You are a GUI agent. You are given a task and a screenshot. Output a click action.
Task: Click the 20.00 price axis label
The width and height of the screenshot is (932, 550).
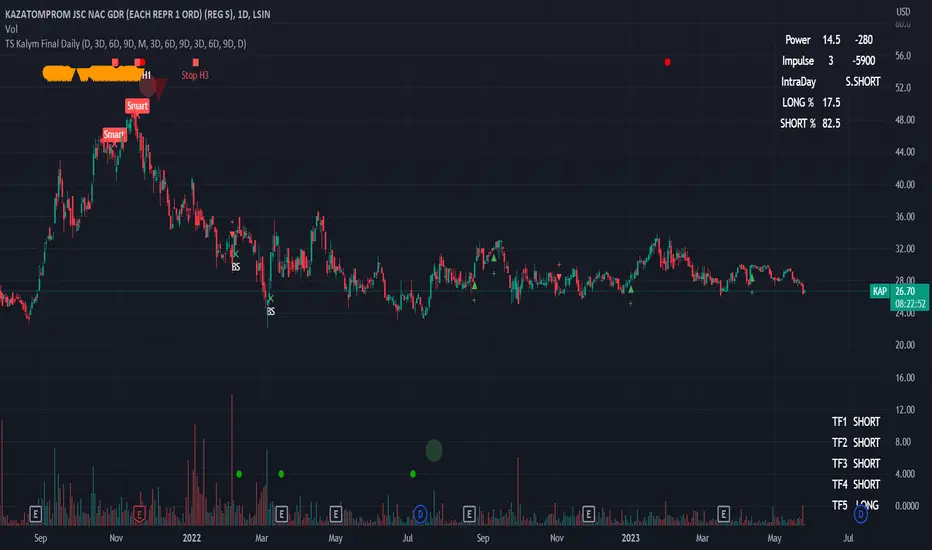(905, 345)
